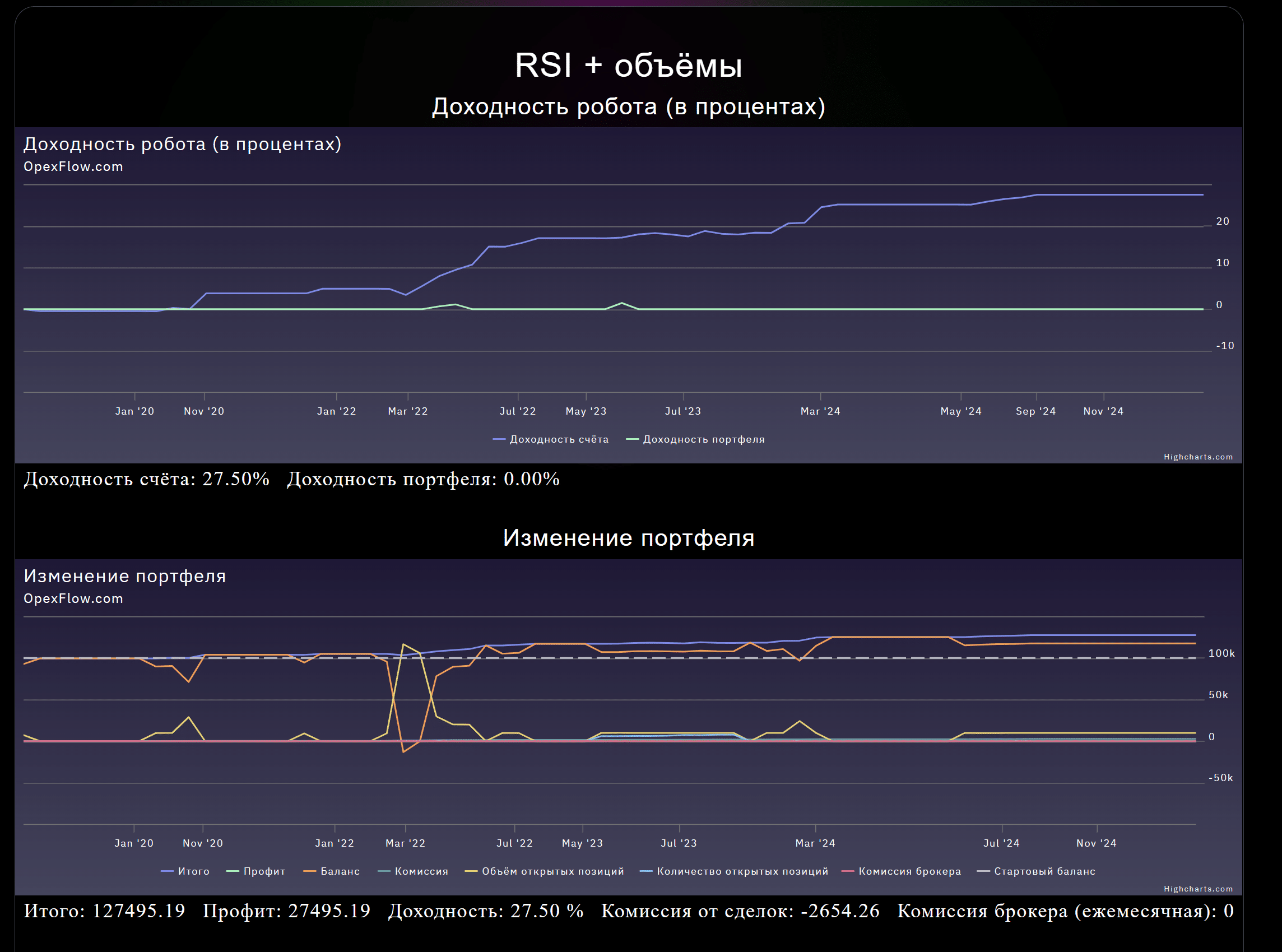Click the 100k y-axis label
Viewport: 1282px width, 952px height.
(1221, 653)
